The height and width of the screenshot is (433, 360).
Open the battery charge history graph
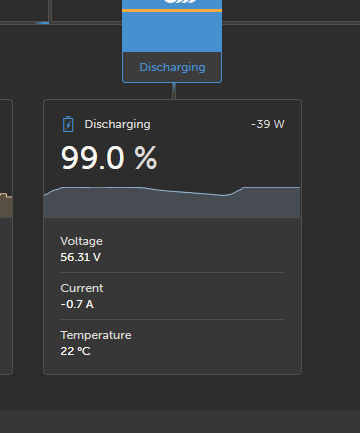pos(172,202)
